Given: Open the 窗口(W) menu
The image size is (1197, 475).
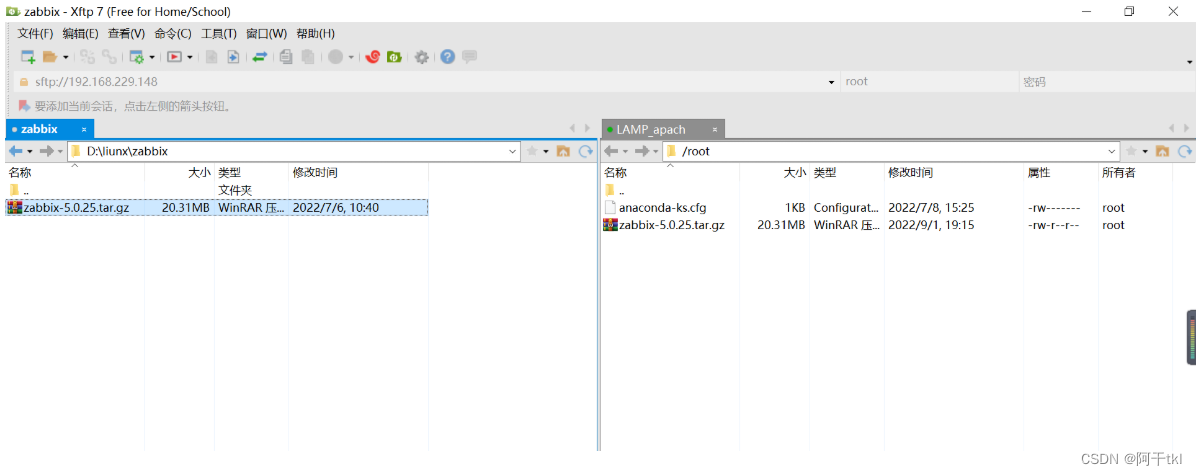Looking at the screenshot, I should (x=266, y=34).
